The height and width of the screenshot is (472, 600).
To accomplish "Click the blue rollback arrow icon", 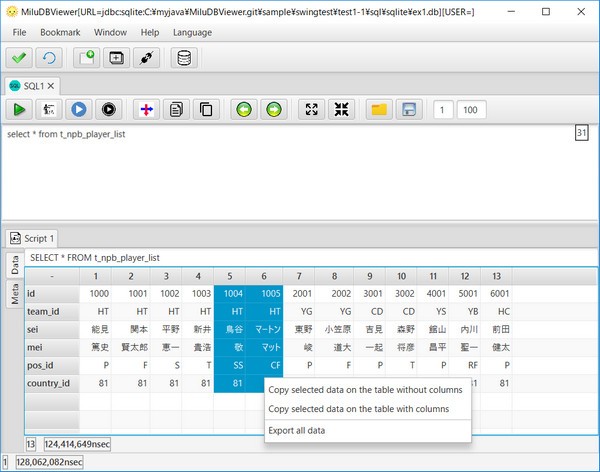I will 48,57.
